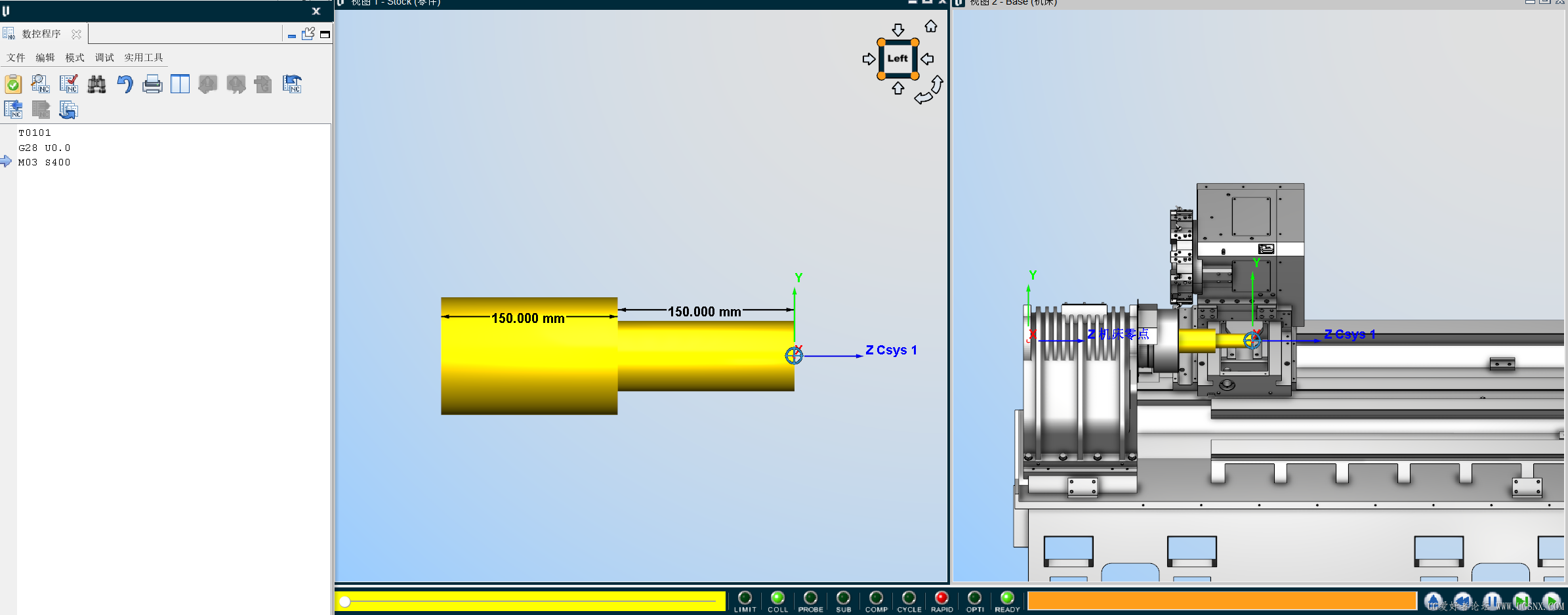Click the COMP status light
Screen dimensions: 1568x615
[877, 598]
